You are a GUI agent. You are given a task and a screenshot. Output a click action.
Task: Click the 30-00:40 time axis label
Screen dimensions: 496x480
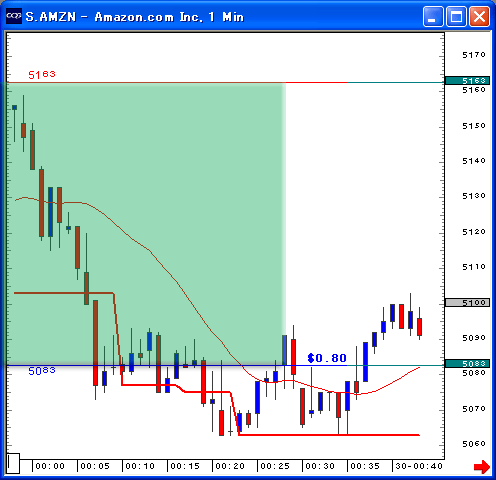[419, 466]
